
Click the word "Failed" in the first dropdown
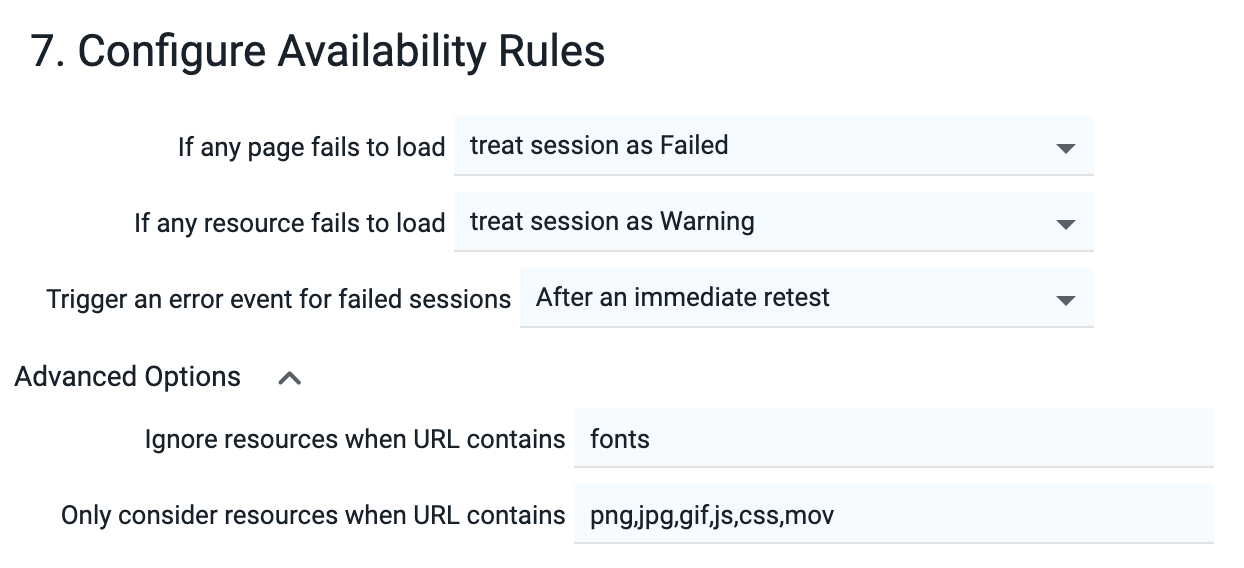click(x=694, y=145)
